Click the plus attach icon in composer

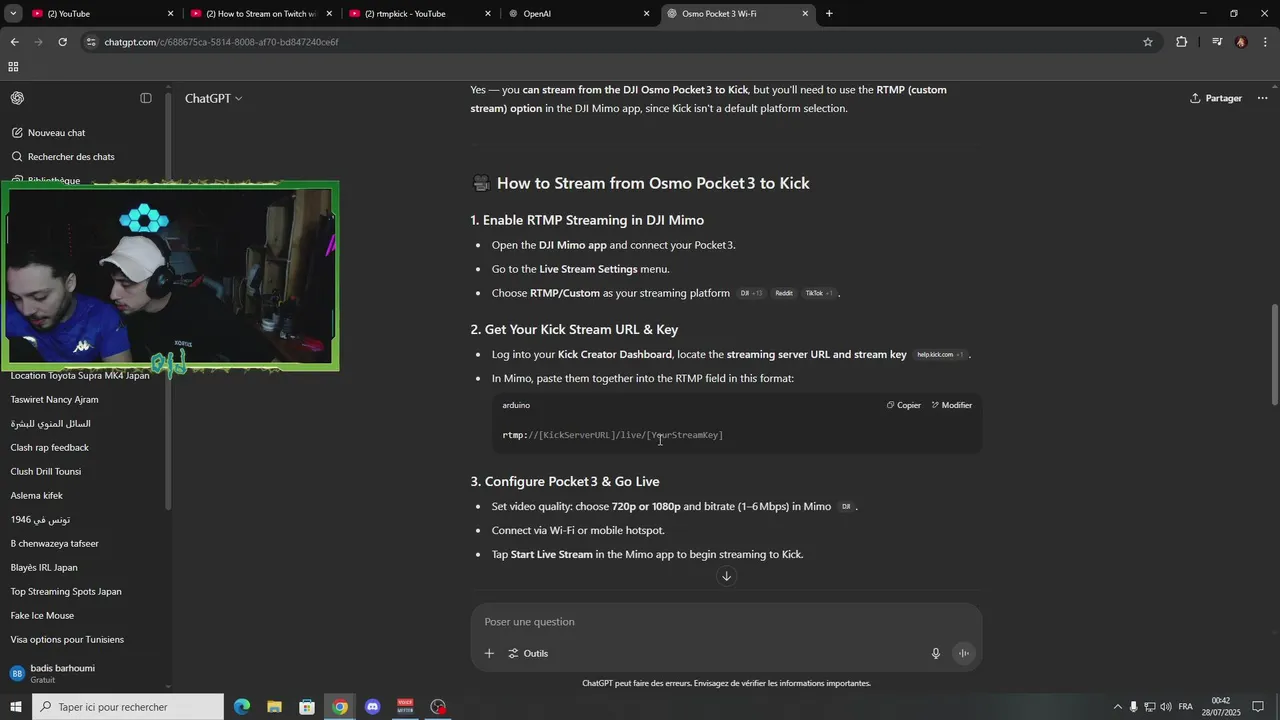coord(489,653)
